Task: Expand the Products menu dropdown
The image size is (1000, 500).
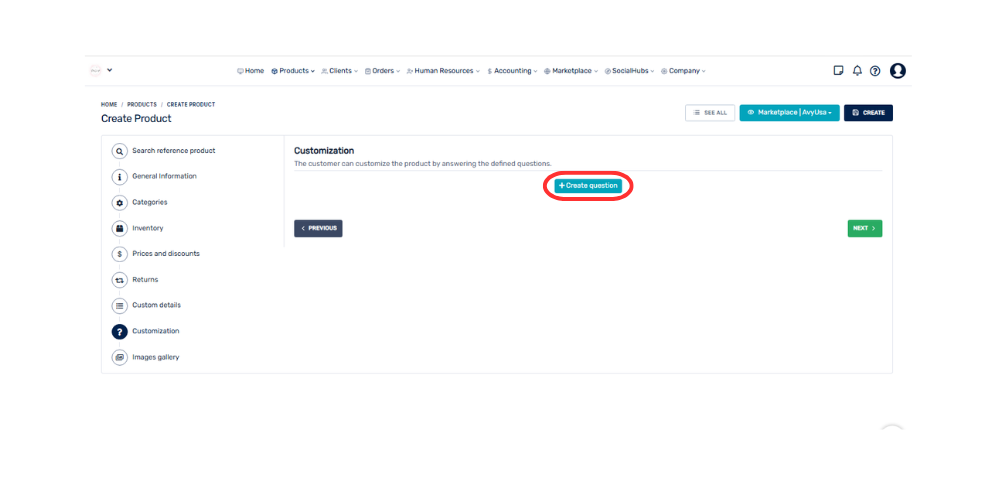Action: click(x=293, y=71)
